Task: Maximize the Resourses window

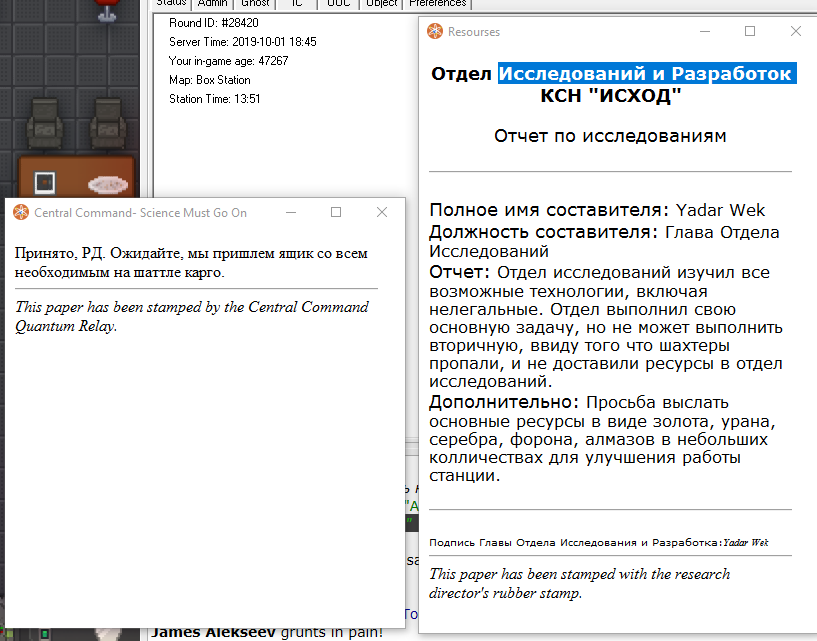Action: (x=749, y=32)
